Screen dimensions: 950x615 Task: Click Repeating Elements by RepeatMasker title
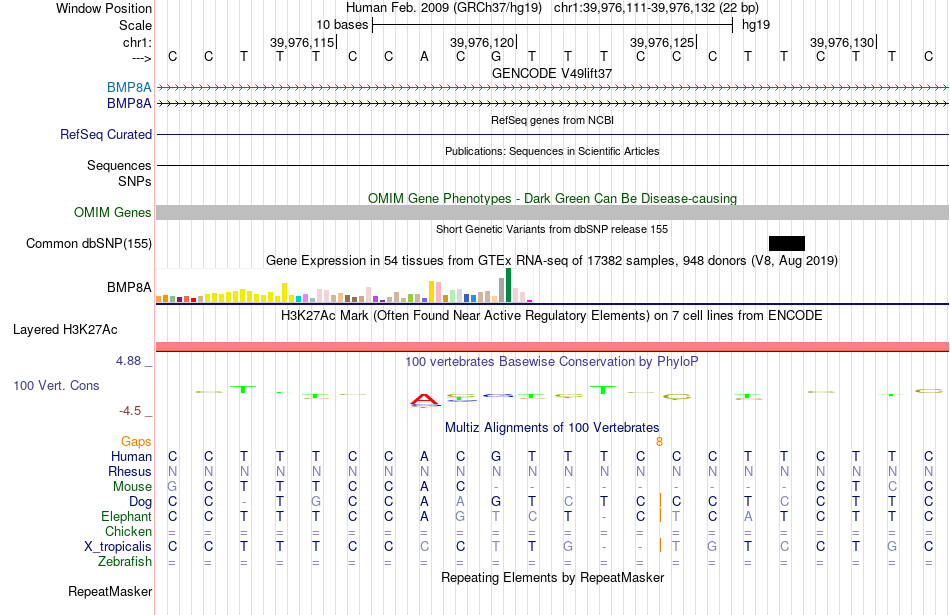552,577
